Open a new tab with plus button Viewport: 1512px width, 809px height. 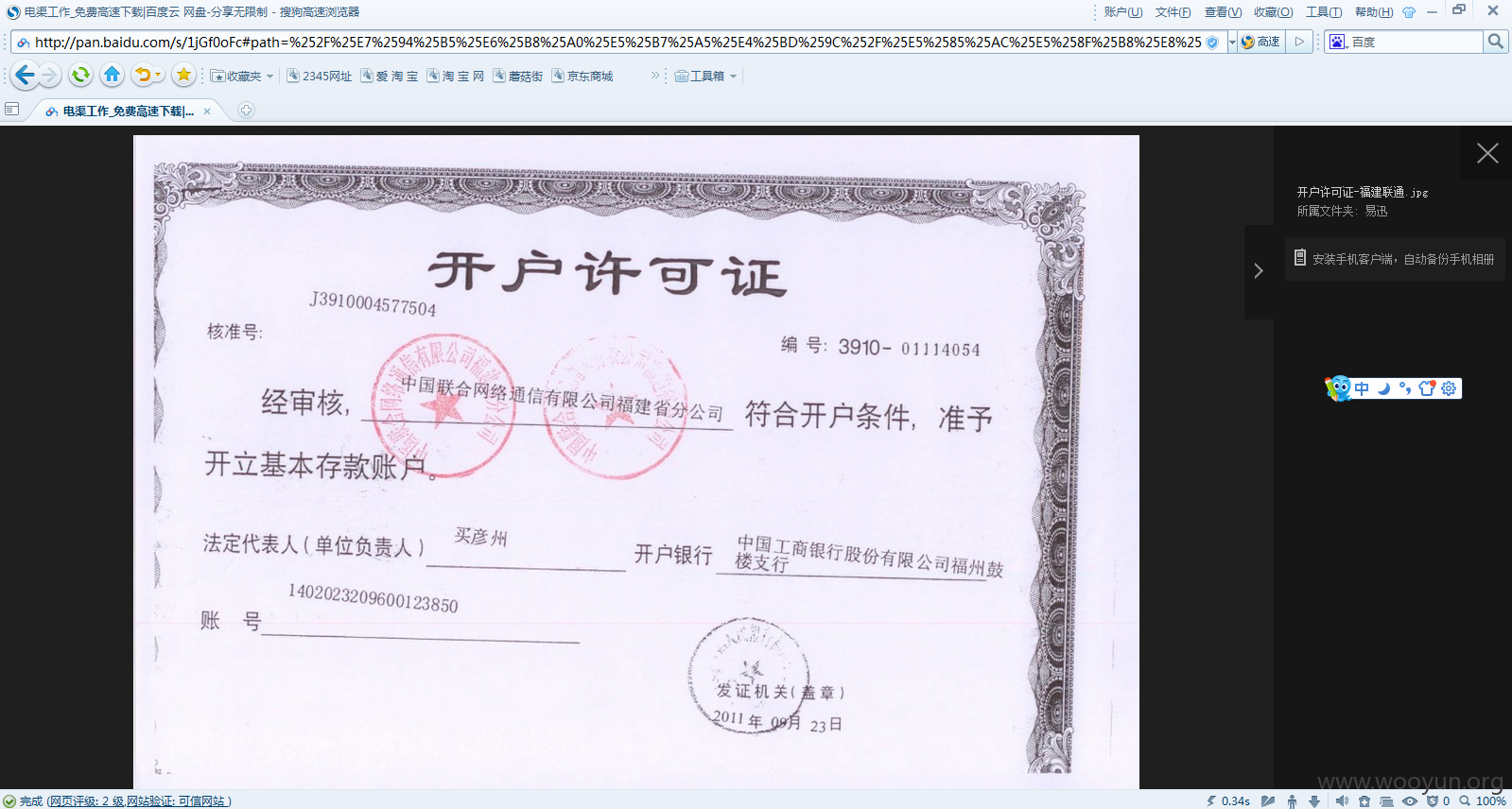(246, 111)
